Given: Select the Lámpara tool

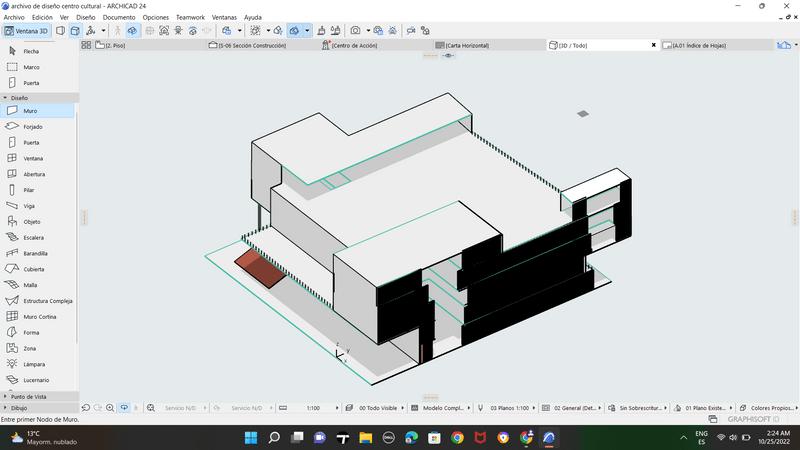Looking at the screenshot, I should [33, 364].
